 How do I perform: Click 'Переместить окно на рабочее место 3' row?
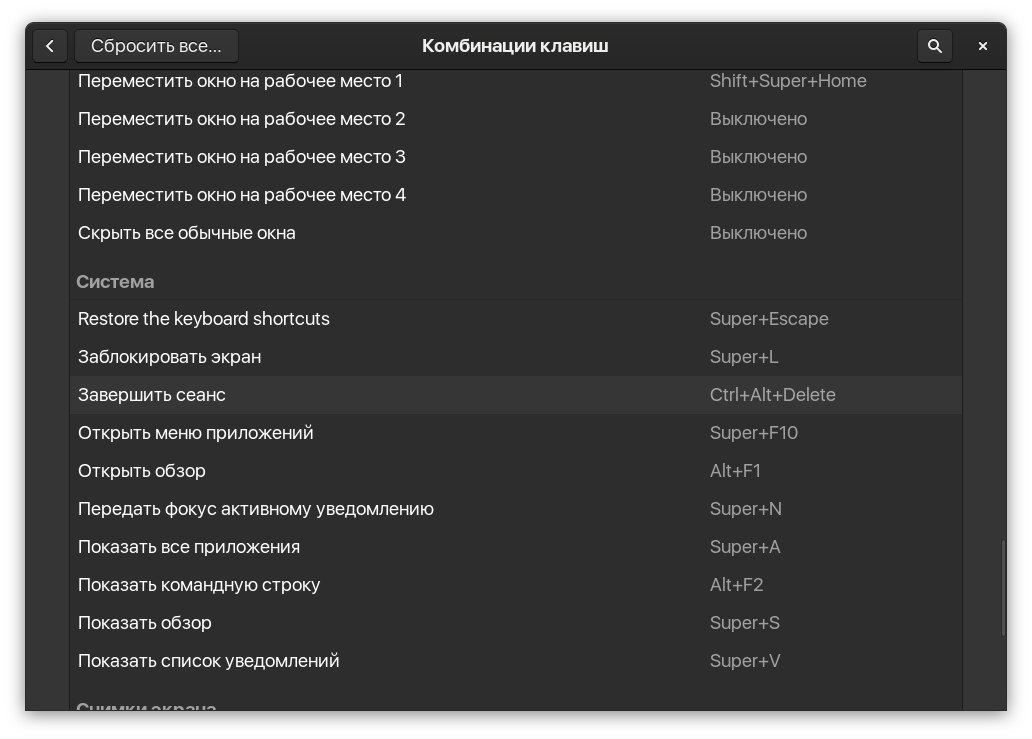515,157
